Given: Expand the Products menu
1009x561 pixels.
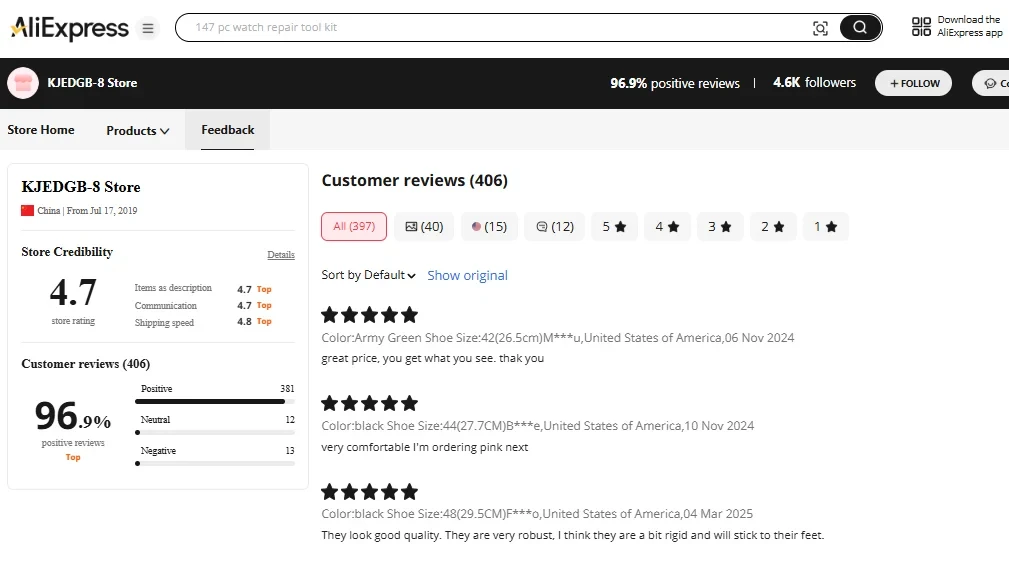Looking at the screenshot, I should [x=138, y=131].
